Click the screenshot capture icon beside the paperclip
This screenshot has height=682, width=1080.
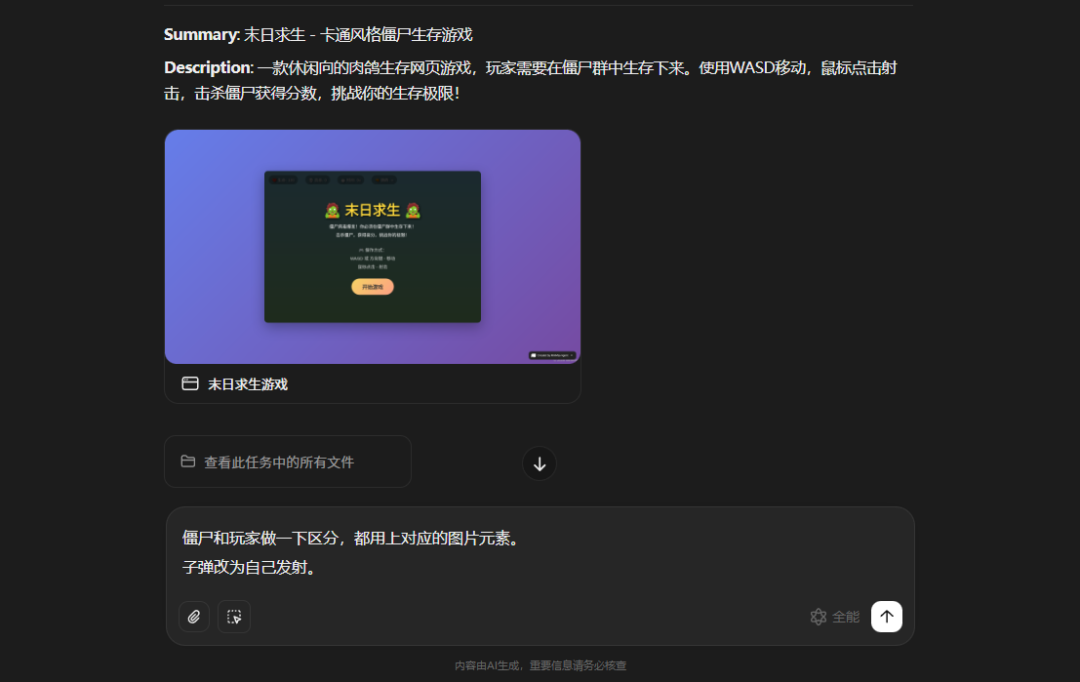point(234,617)
